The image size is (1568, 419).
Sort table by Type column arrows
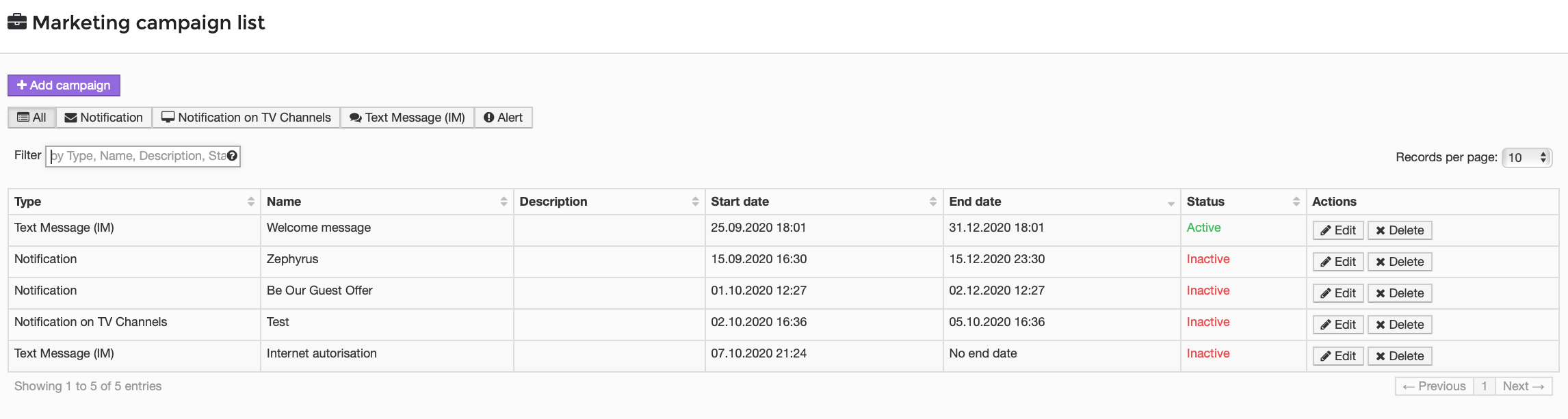251,202
